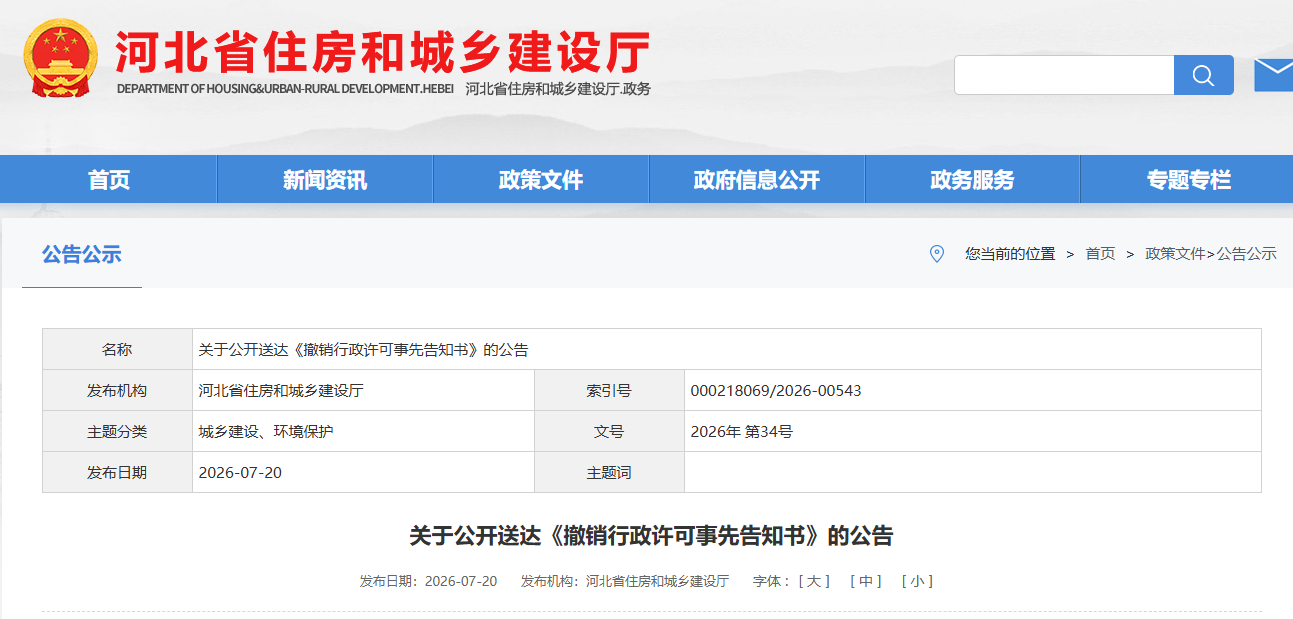Follow the breadcrumb 首页 link
Image resolution: width=1293 pixels, height=619 pixels.
click(x=1100, y=254)
